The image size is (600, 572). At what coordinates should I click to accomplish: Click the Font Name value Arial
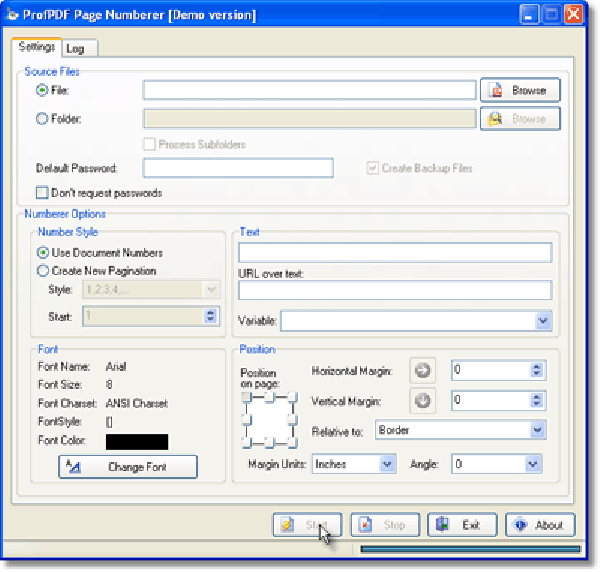coord(116,367)
